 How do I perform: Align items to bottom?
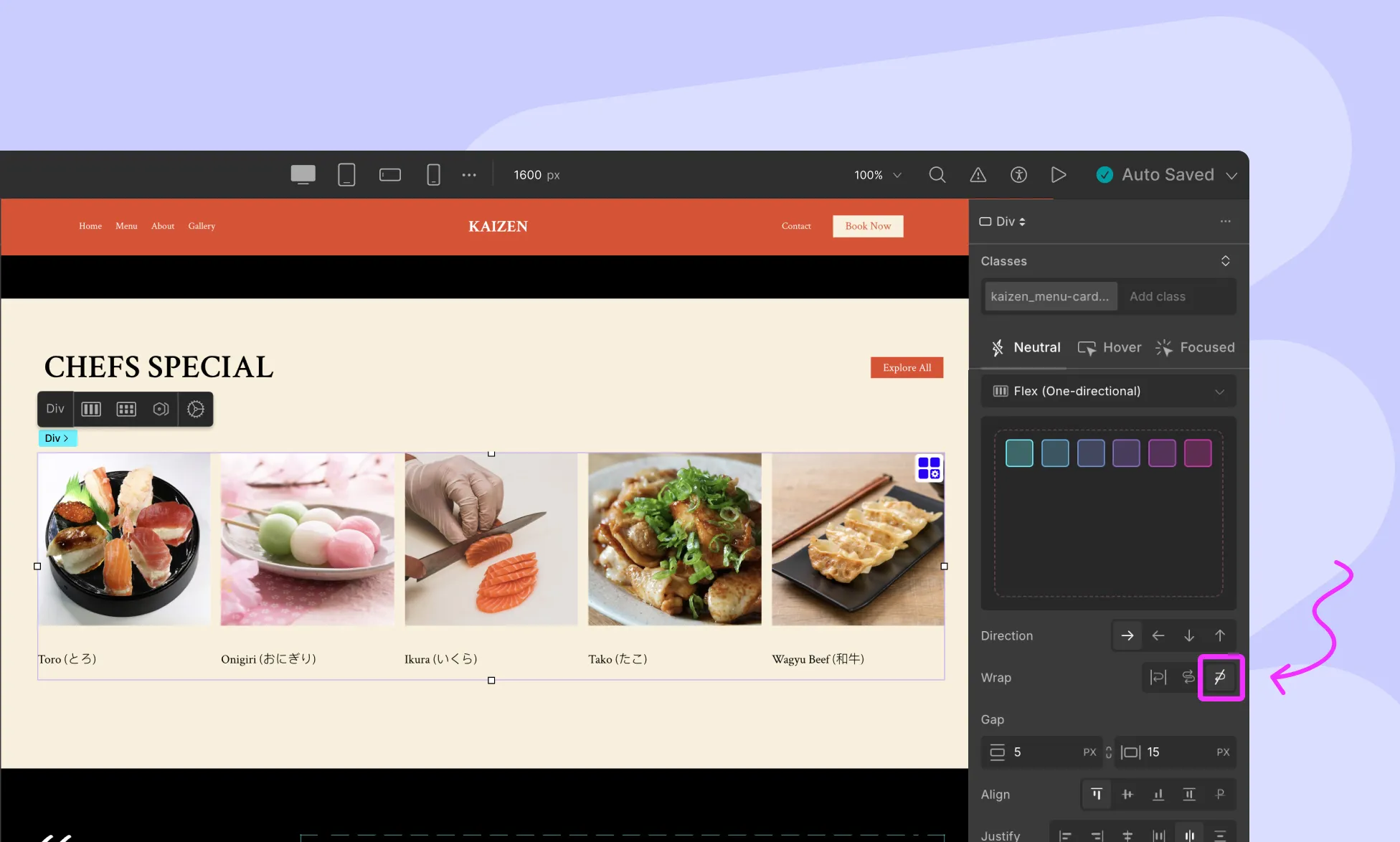tap(1158, 794)
